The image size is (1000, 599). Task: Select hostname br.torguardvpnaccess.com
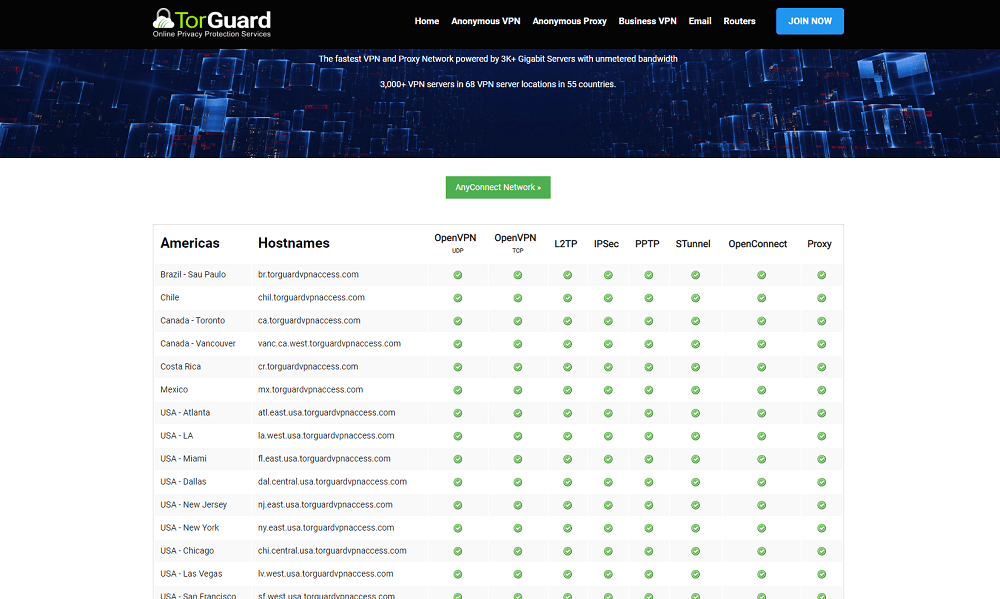308,274
